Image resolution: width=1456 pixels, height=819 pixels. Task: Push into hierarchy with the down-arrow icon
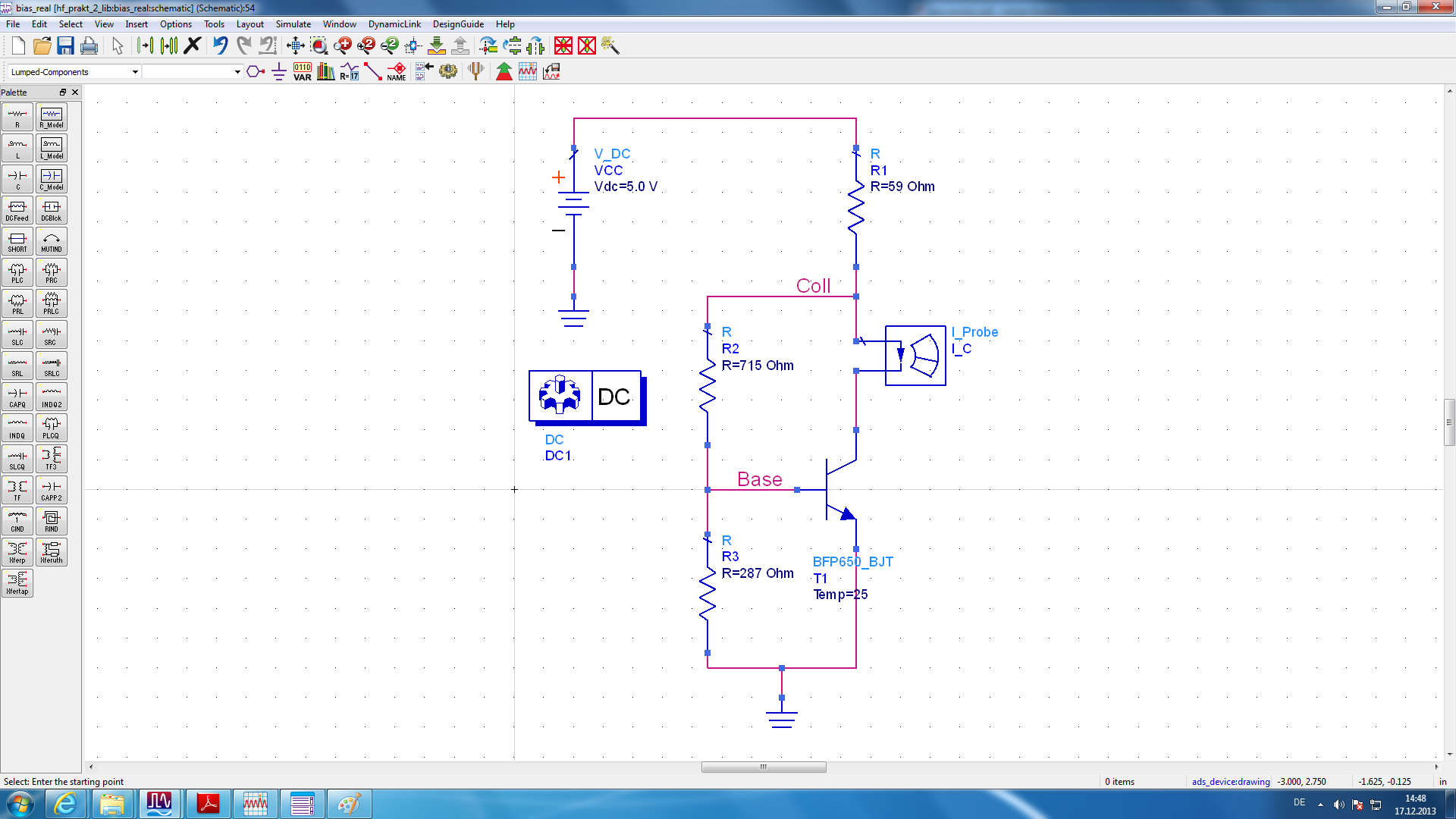(437, 46)
